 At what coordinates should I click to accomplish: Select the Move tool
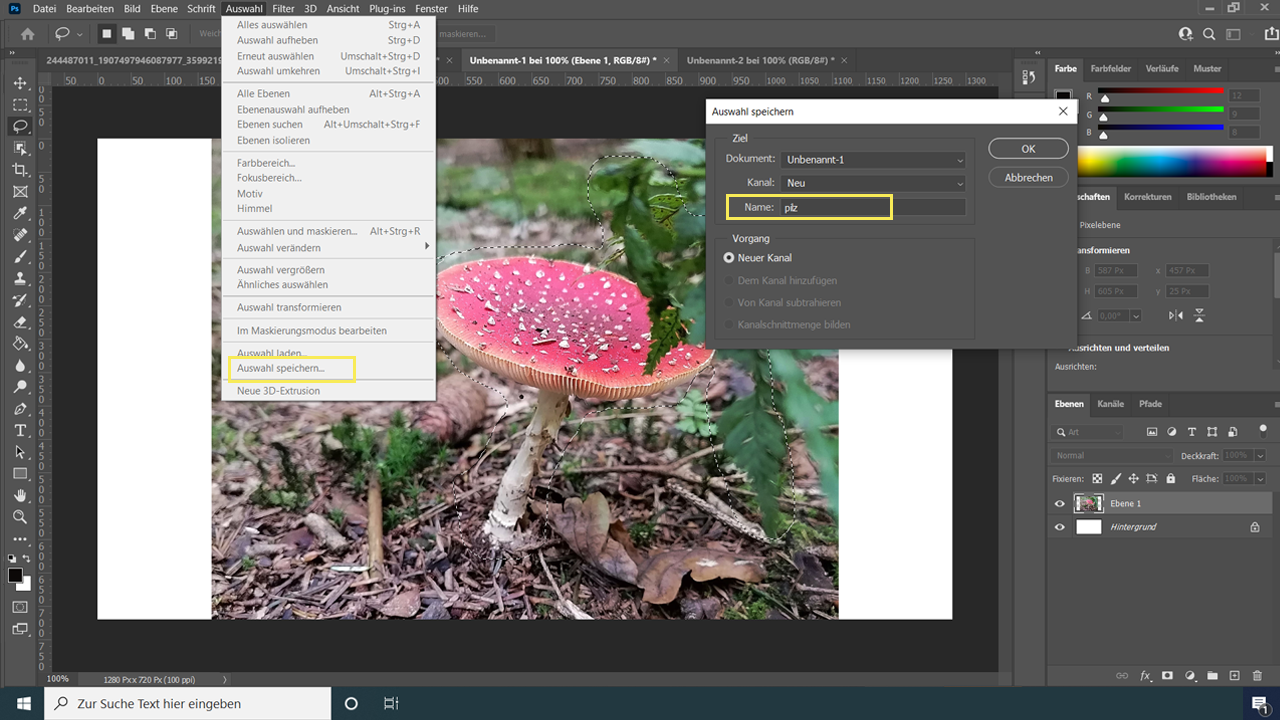point(20,83)
